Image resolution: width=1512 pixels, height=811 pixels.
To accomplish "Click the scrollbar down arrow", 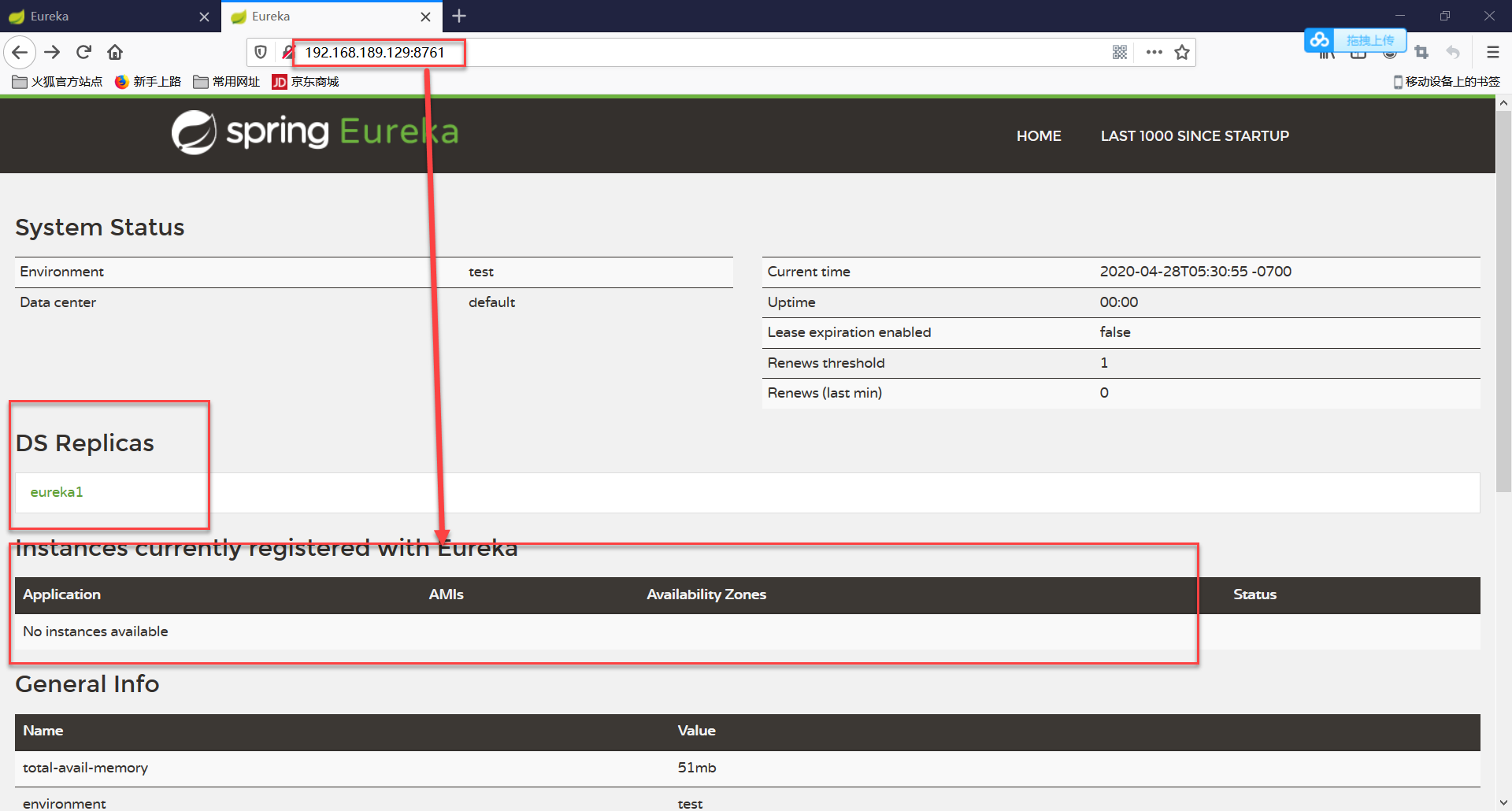I will pyautogui.click(x=1503, y=803).
